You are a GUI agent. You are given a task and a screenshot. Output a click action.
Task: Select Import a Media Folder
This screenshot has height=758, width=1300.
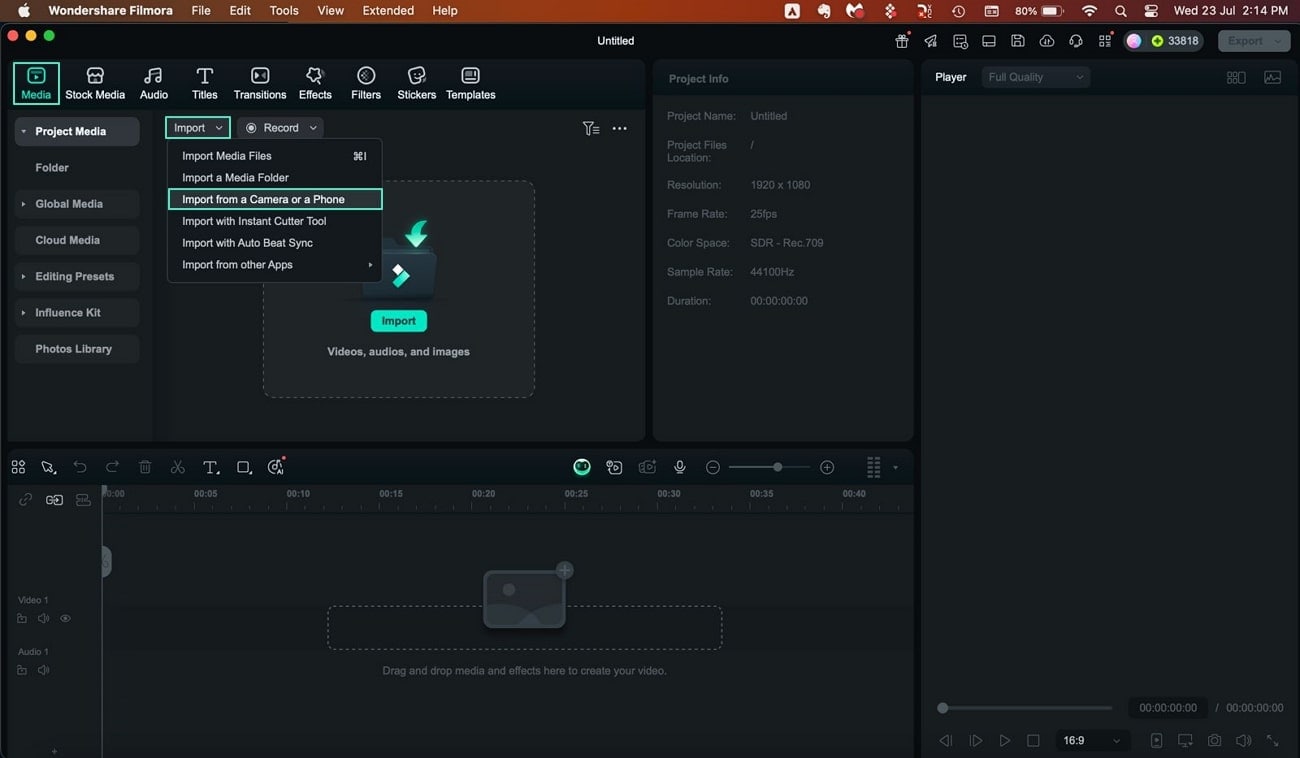coord(275,178)
